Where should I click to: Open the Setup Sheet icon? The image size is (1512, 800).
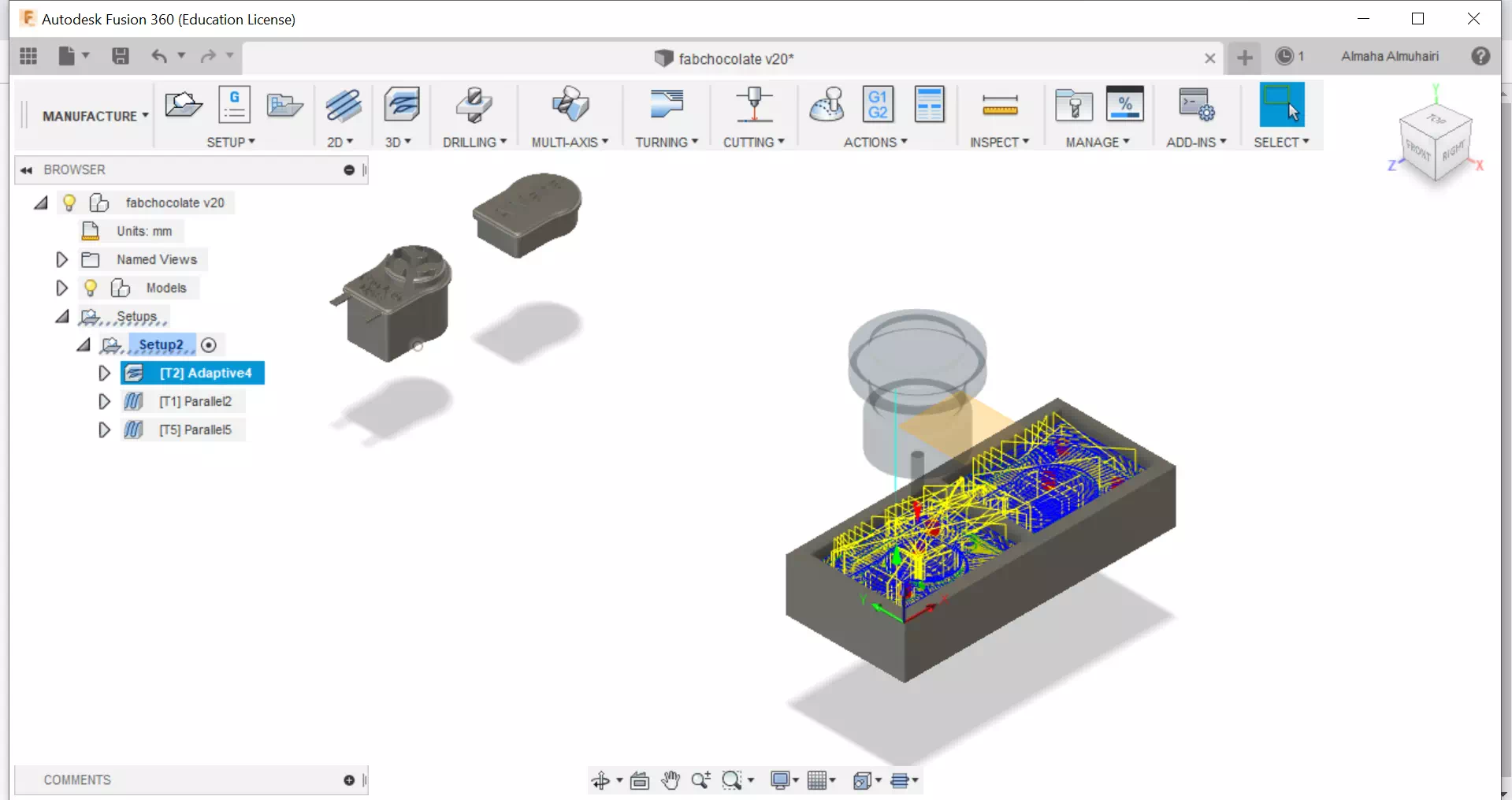[930, 104]
